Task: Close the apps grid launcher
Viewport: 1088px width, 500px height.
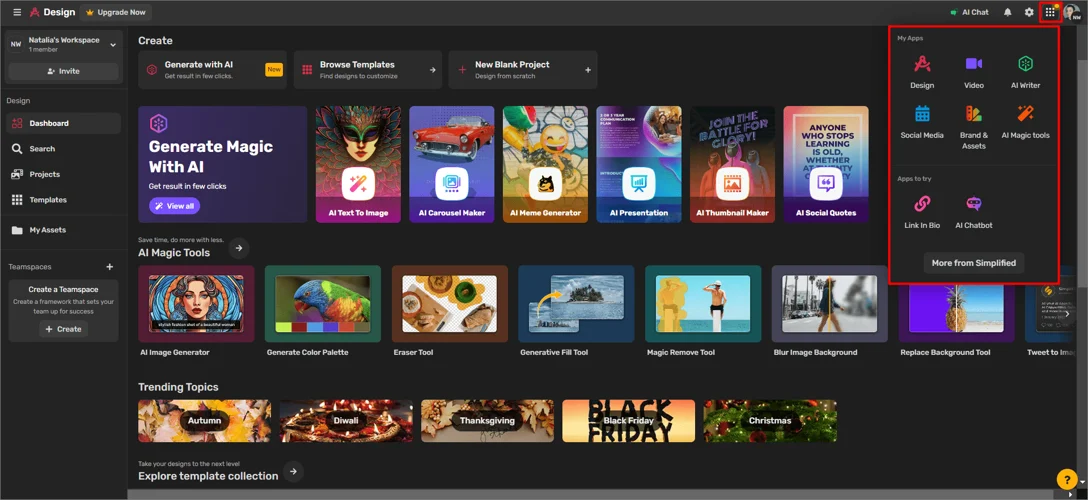Action: click(1050, 13)
